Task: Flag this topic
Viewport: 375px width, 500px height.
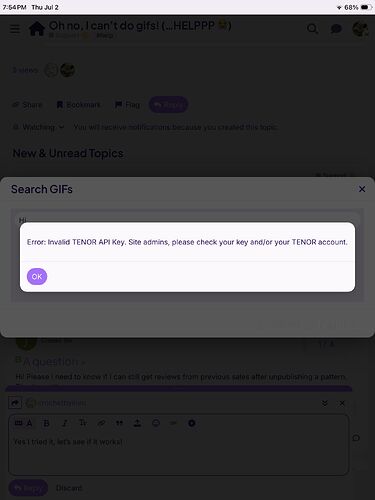Action: pyautogui.click(x=127, y=105)
